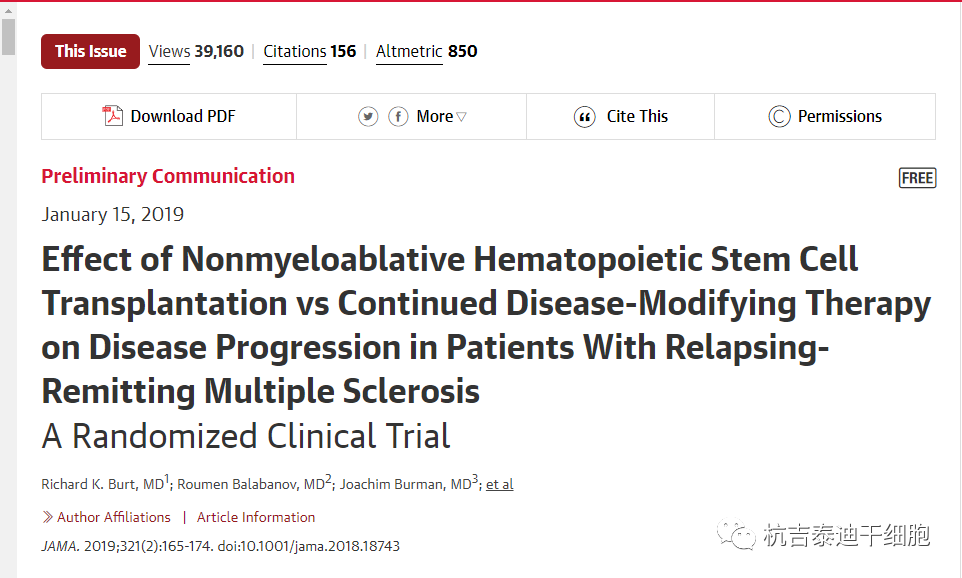
Task: Select the Preliminary Communication category label
Action: coord(168,176)
